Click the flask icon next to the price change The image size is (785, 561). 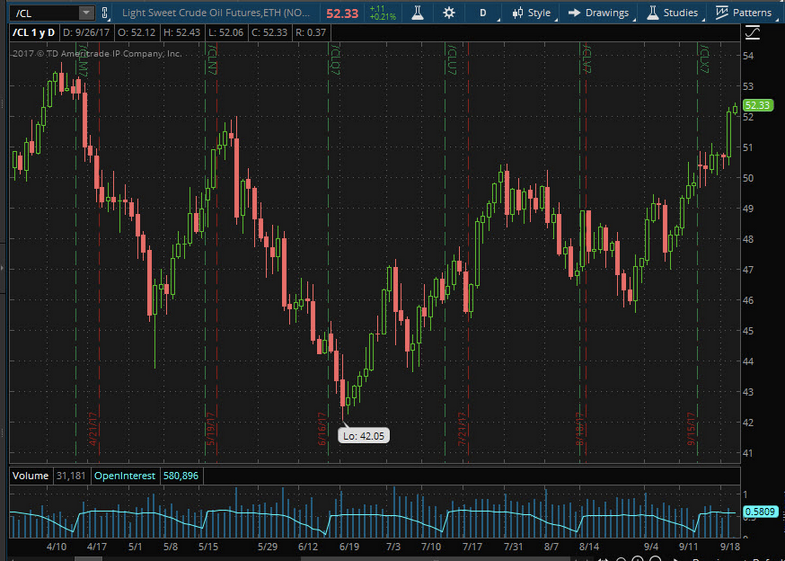click(418, 13)
